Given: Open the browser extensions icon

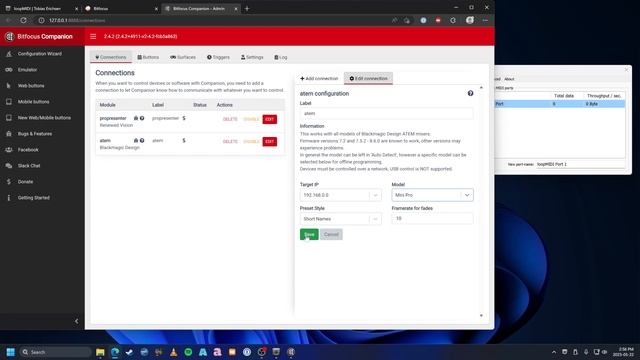Looking at the screenshot, I should click(x=453, y=20).
